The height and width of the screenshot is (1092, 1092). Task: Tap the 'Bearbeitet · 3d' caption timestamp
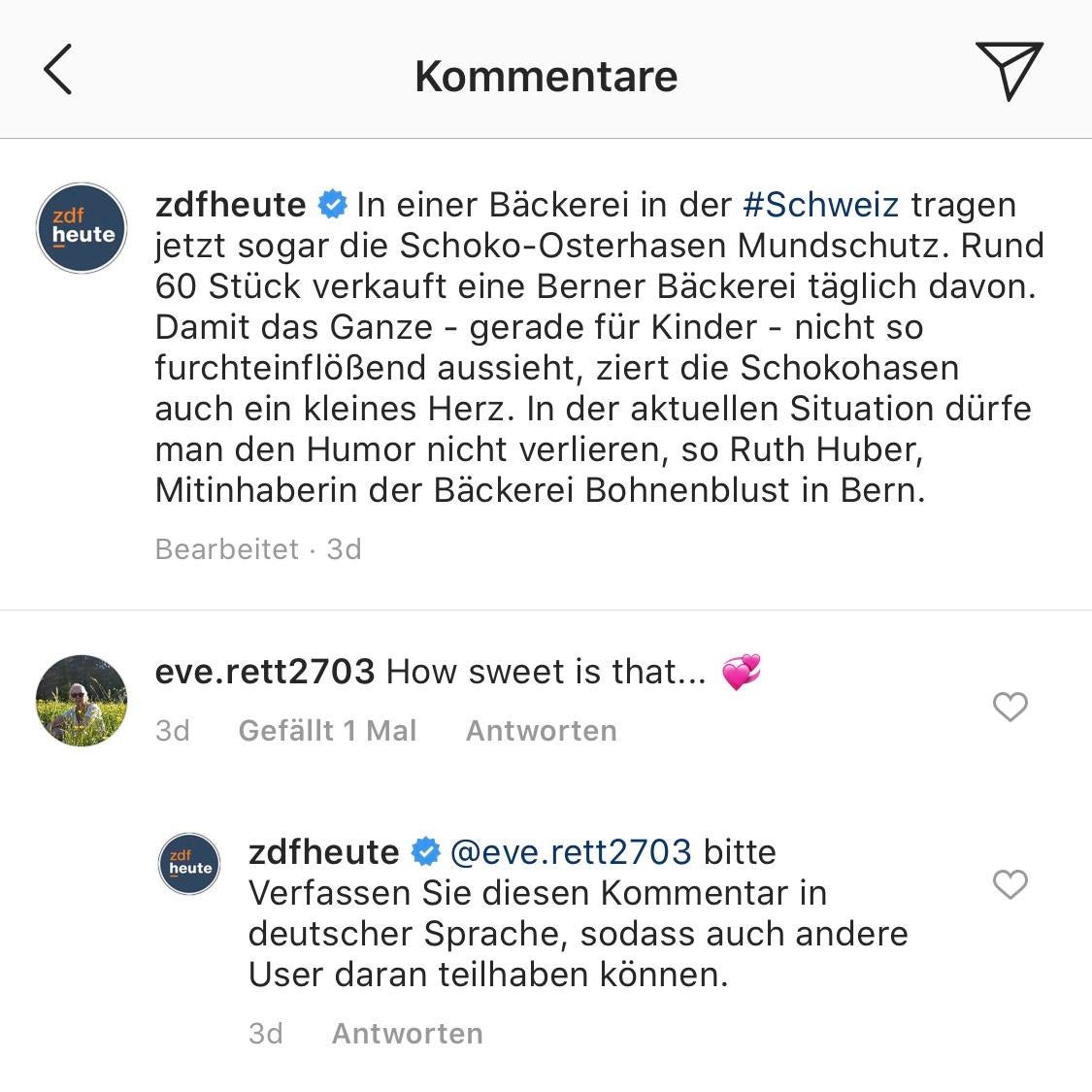pyautogui.click(x=258, y=548)
